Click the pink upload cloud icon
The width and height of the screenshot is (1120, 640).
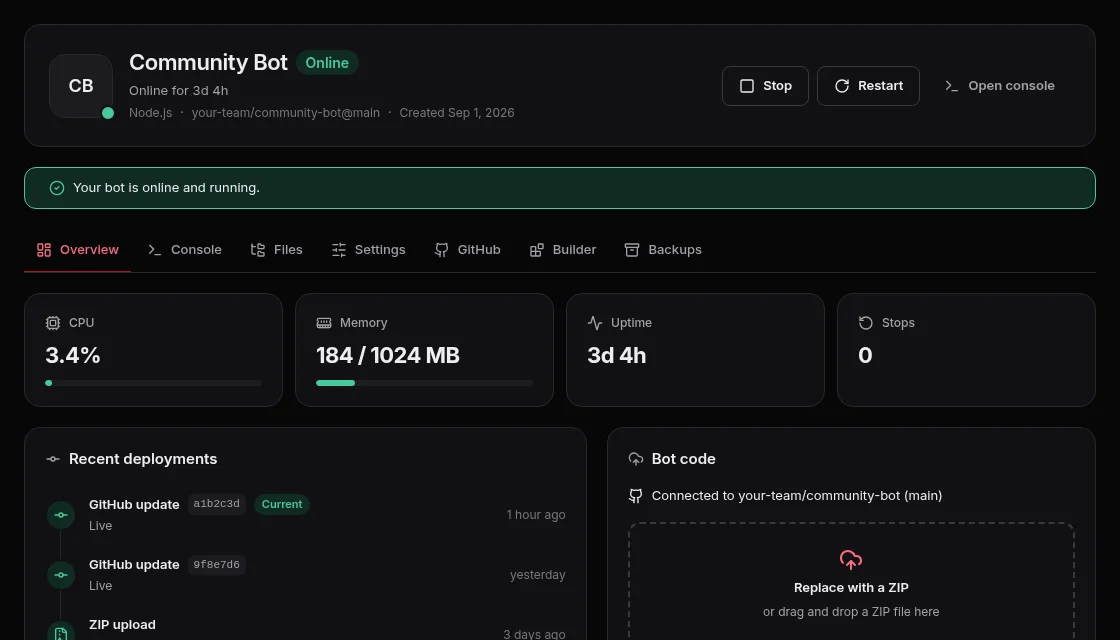coord(851,560)
